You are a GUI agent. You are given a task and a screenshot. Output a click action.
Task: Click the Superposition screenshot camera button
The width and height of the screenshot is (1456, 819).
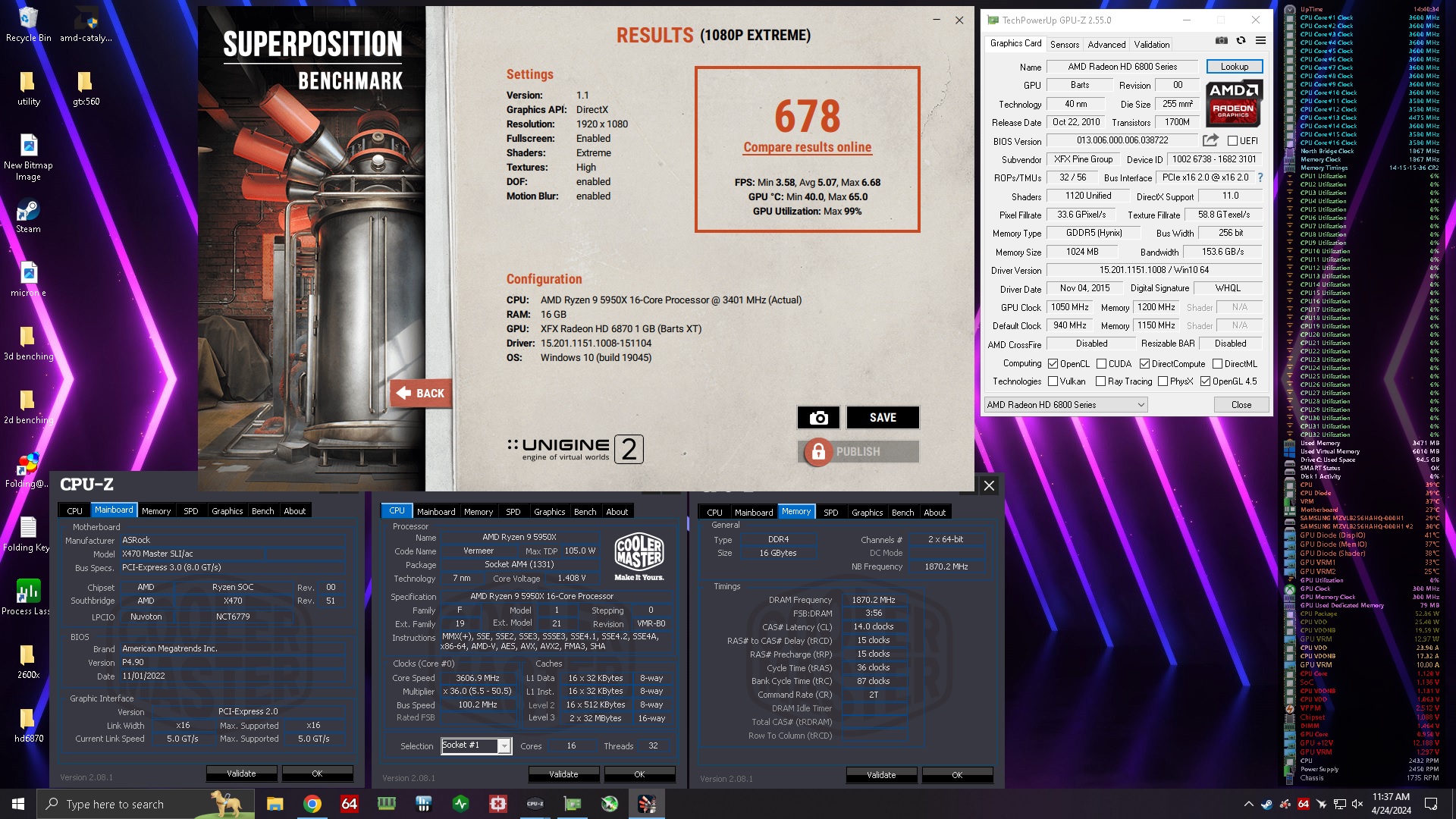[x=818, y=418]
